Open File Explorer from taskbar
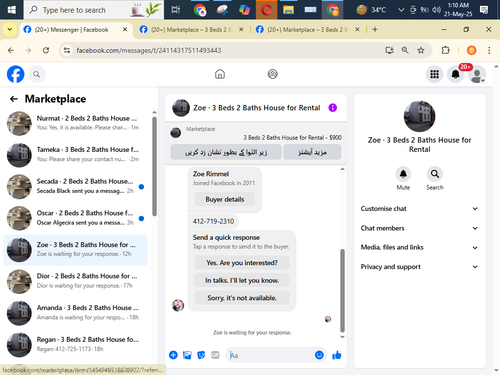 click(288, 10)
